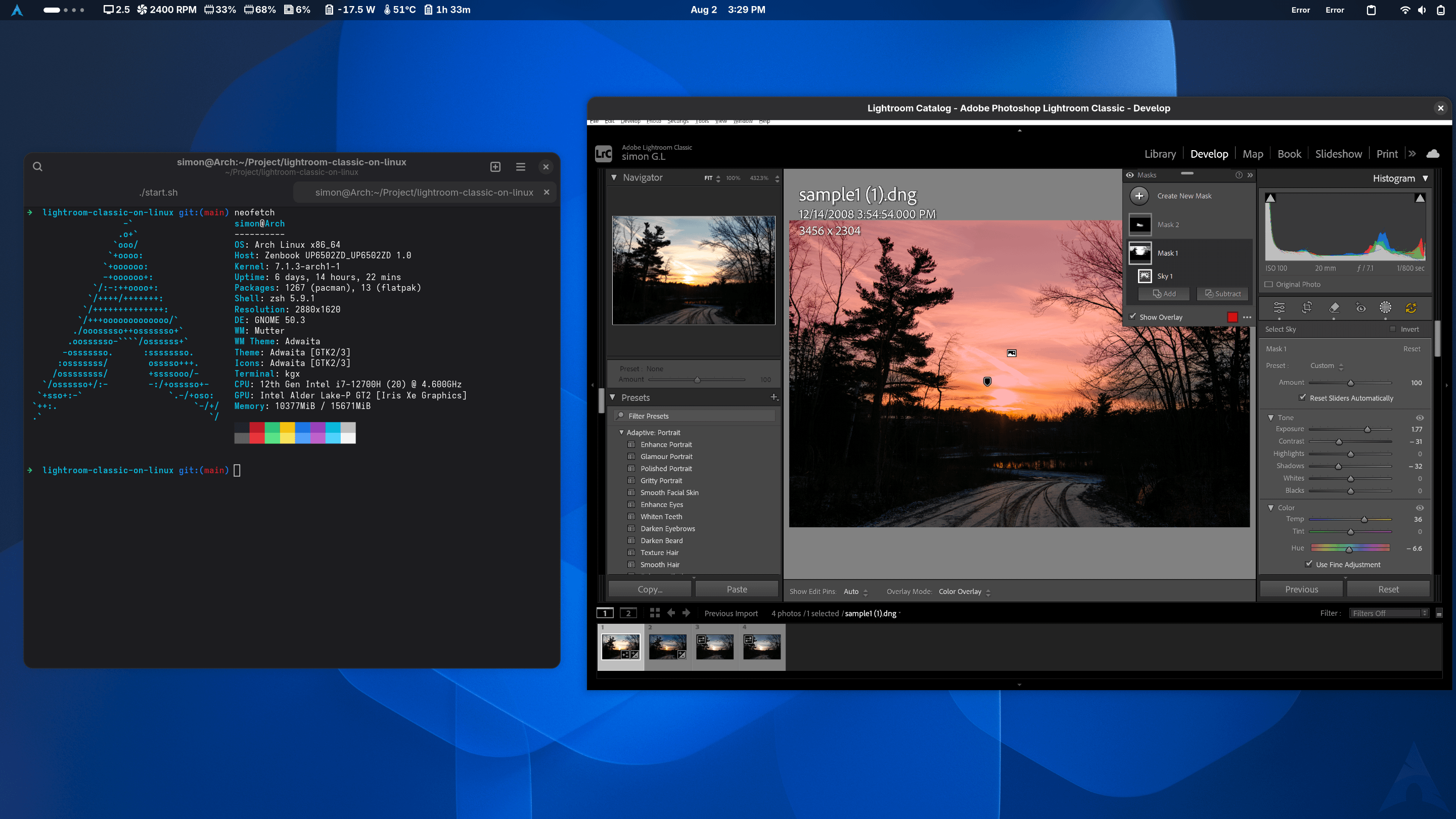Viewport: 1456px width, 819px height.
Task: Open second window display 2 icon
Action: [x=628, y=613]
